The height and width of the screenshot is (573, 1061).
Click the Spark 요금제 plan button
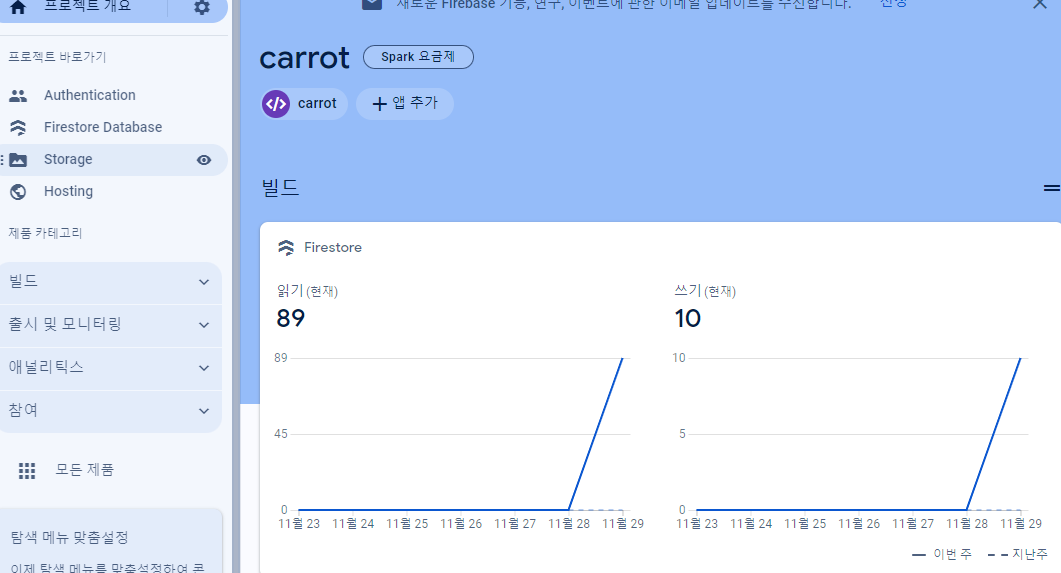[x=418, y=57]
